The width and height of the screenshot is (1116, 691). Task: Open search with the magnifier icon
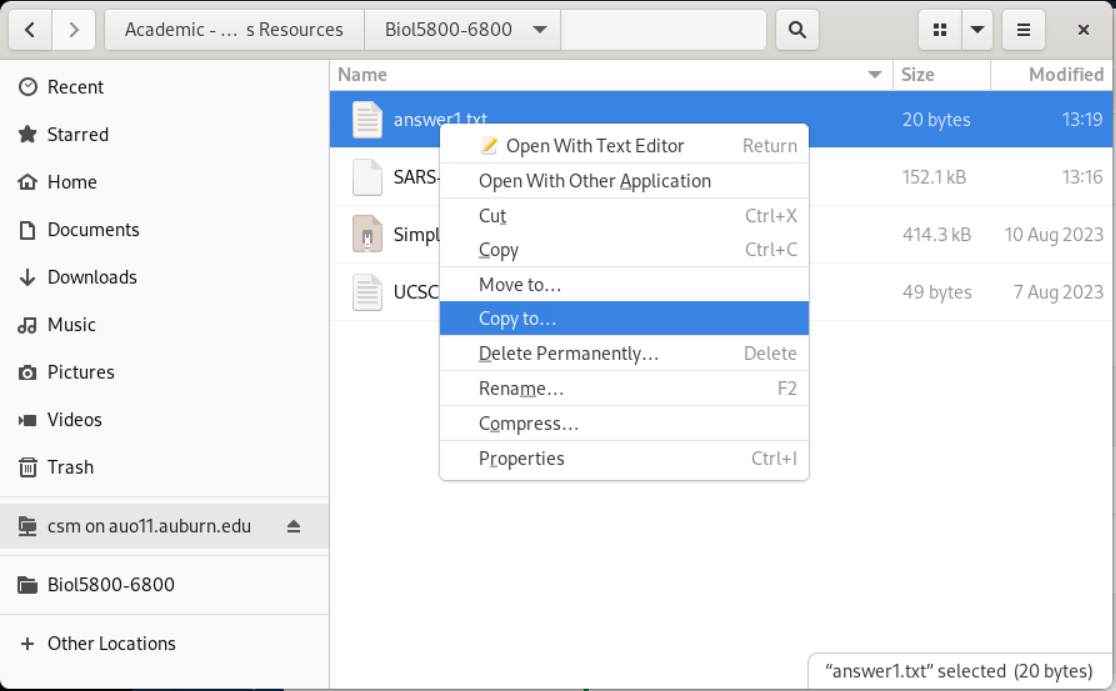(x=797, y=30)
